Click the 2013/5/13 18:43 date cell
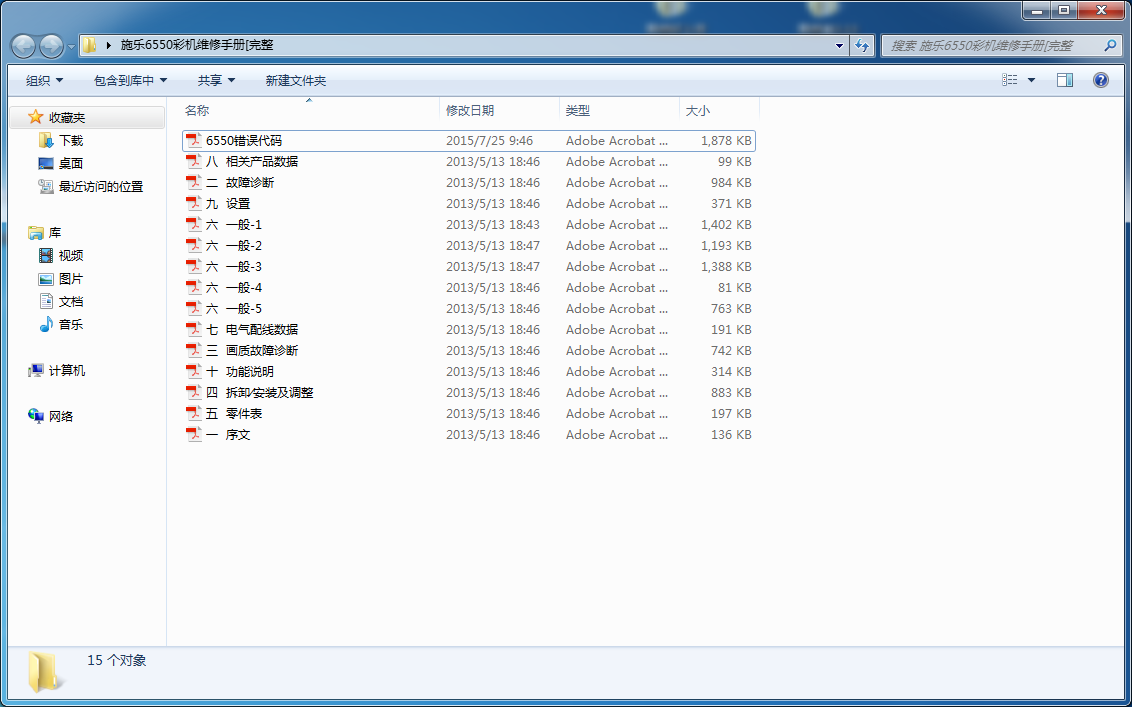1132x707 pixels. pyautogui.click(x=493, y=225)
